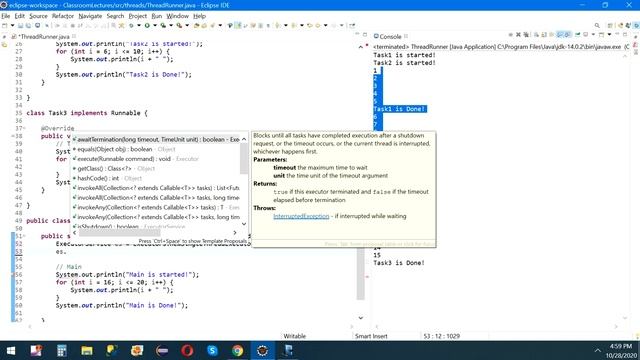Click Remove All Terminated Launches icon
The width and height of the screenshot is (640, 360).
[x=526, y=35]
